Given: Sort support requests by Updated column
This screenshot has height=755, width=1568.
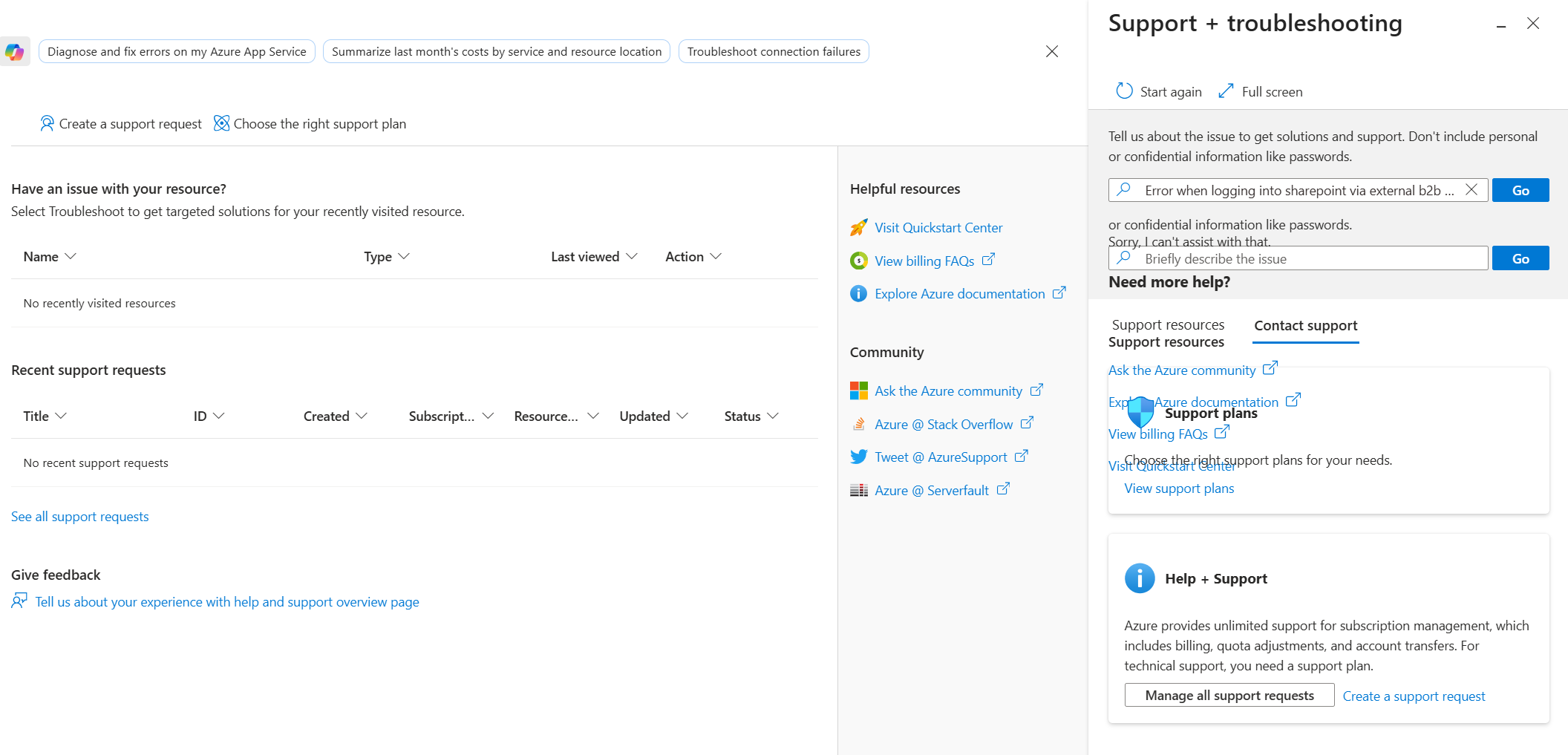Looking at the screenshot, I should [654, 416].
